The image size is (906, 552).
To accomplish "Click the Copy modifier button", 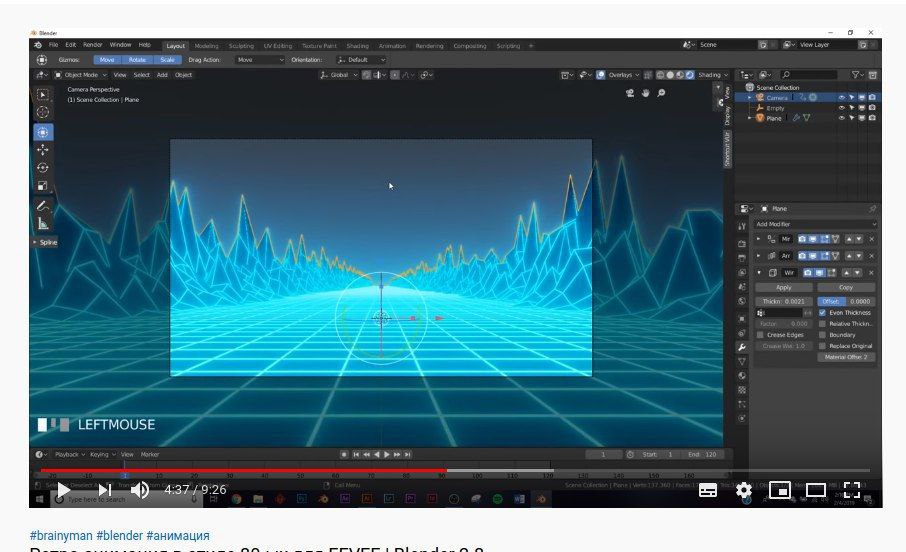I will point(846,287).
